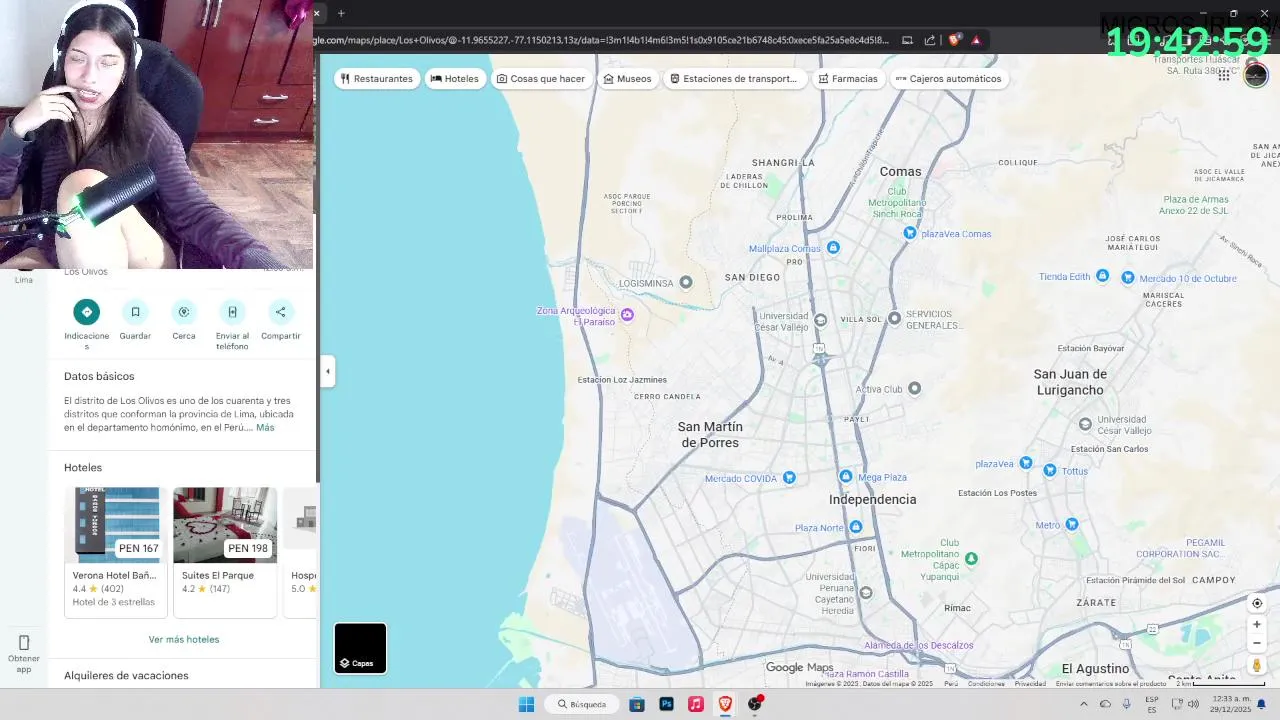Click Datos básicos heading
1280x720 pixels.
click(99, 376)
